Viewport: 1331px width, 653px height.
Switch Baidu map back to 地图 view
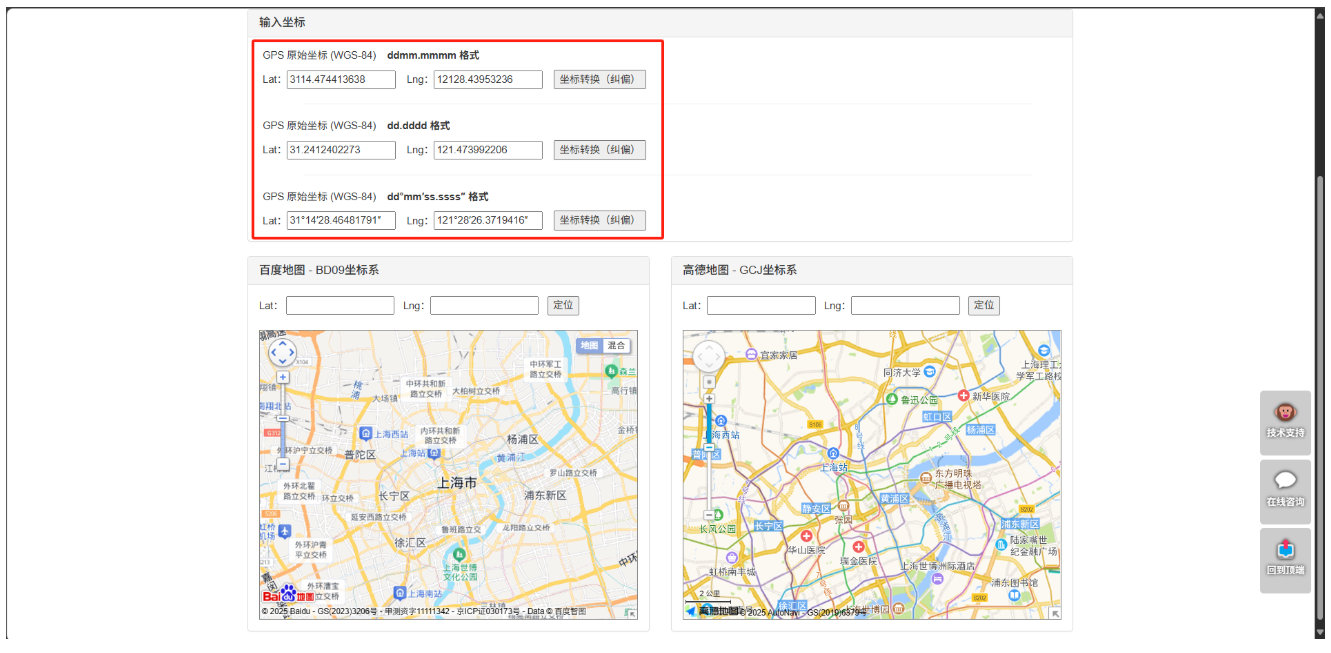[588, 346]
